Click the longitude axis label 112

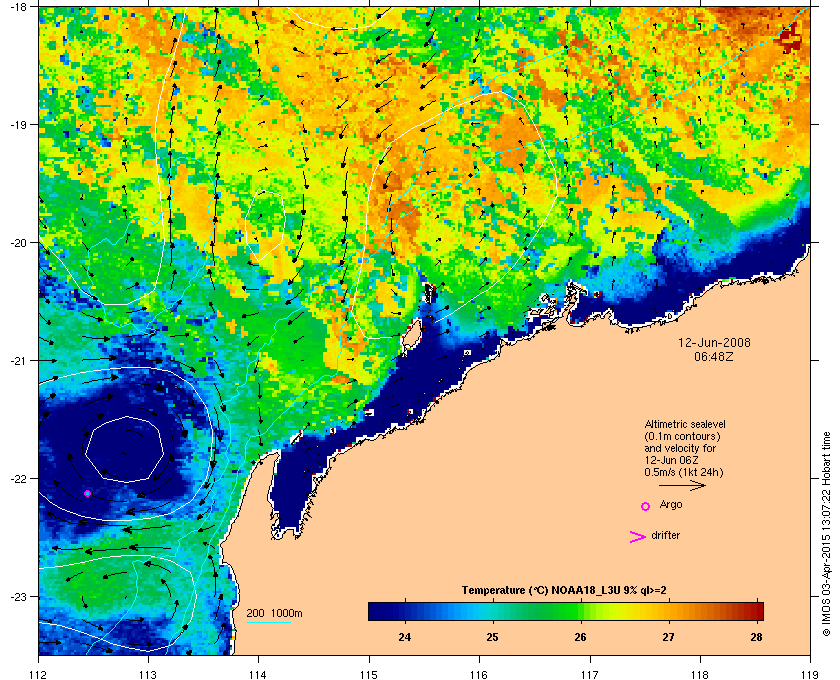[39, 675]
